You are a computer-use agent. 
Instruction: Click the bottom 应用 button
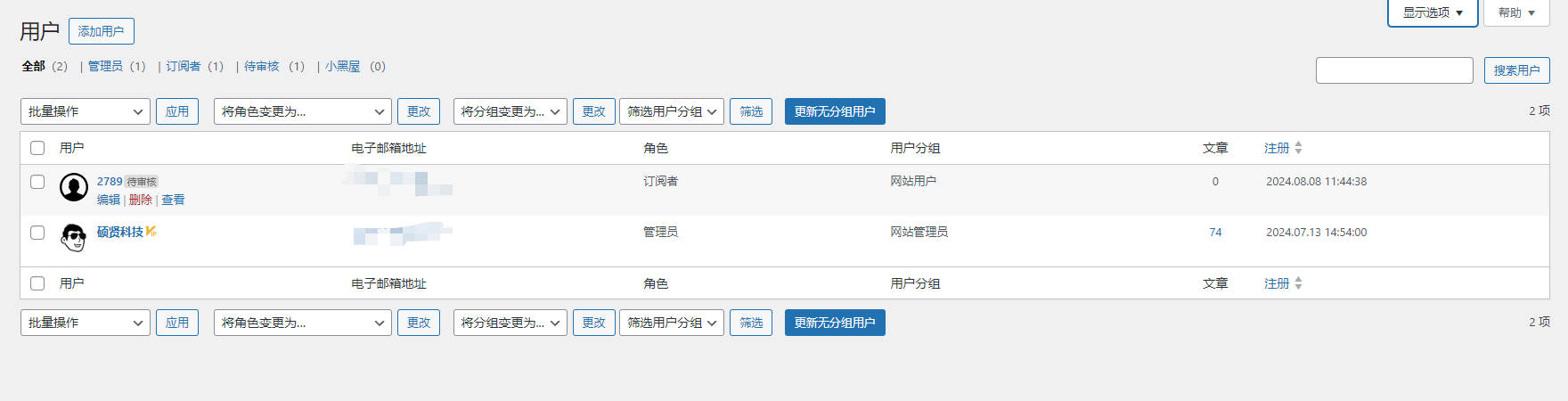click(x=177, y=323)
